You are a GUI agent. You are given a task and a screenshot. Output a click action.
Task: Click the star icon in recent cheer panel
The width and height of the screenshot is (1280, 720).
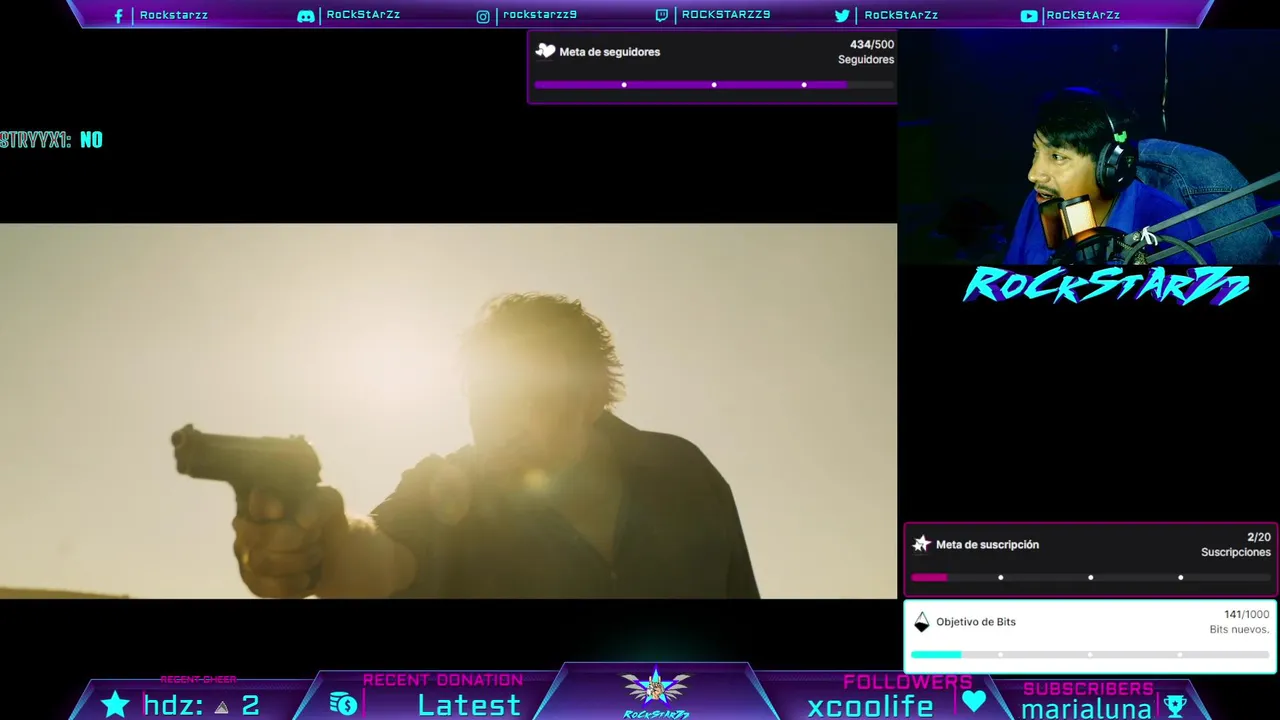[116, 704]
